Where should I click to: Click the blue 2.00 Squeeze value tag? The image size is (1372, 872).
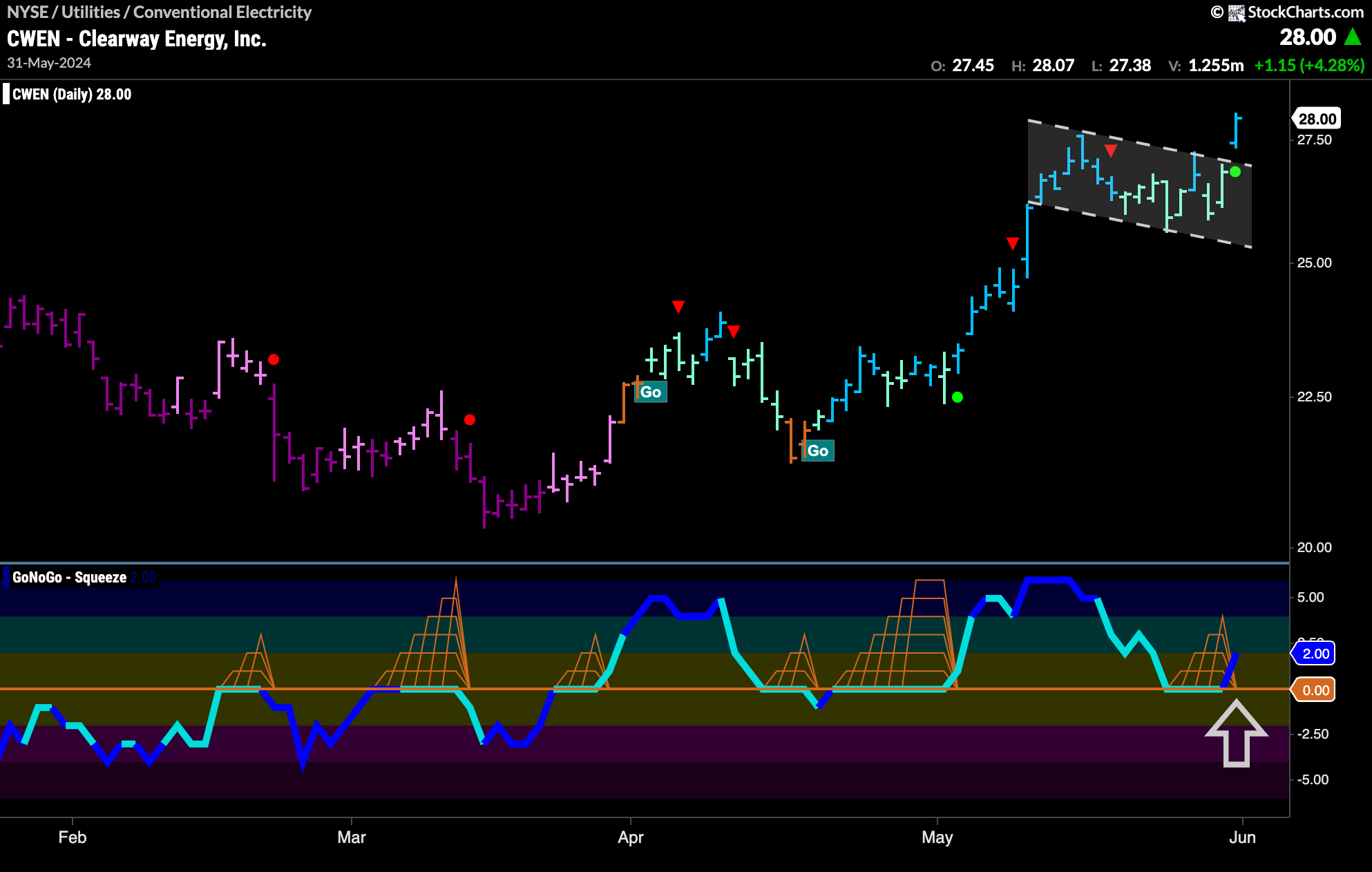tap(1315, 654)
